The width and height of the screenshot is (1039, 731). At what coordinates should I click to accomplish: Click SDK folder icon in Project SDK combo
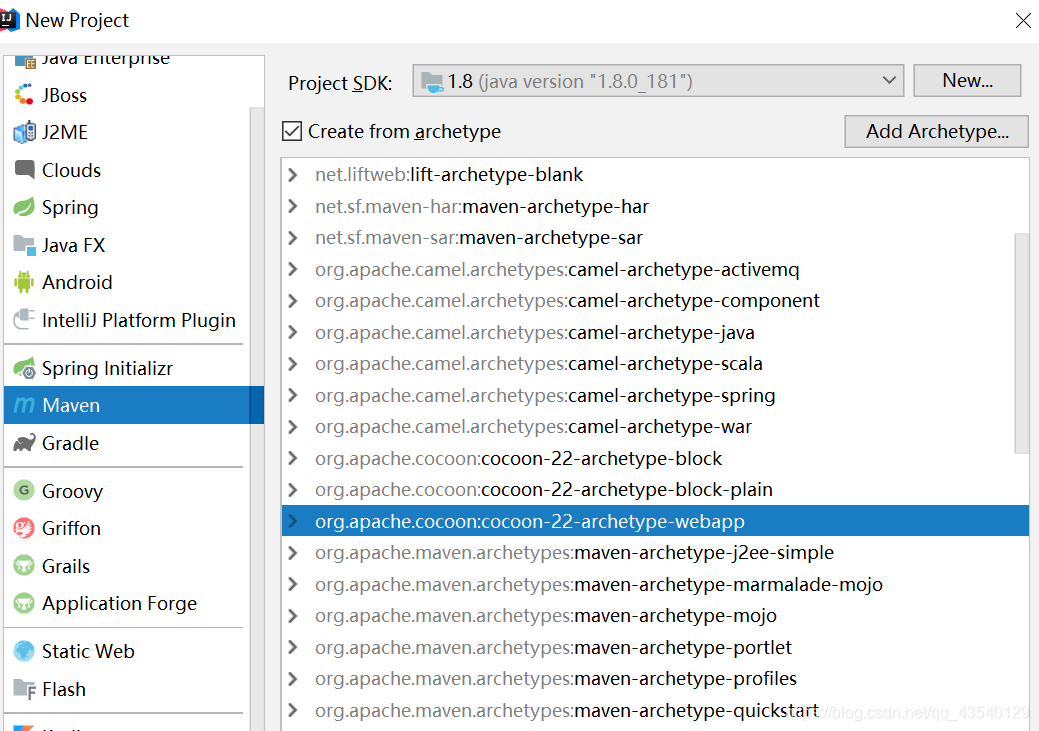(433, 82)
